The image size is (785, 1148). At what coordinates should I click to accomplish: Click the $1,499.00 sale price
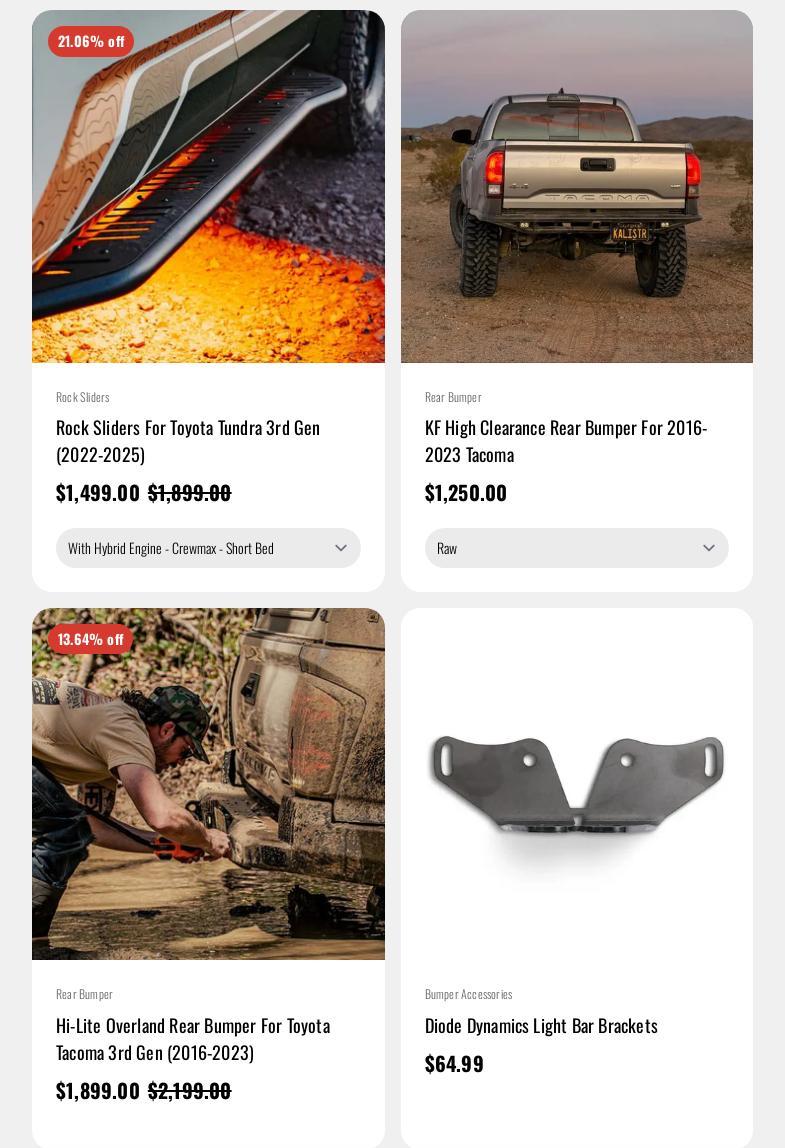(97, 493)
